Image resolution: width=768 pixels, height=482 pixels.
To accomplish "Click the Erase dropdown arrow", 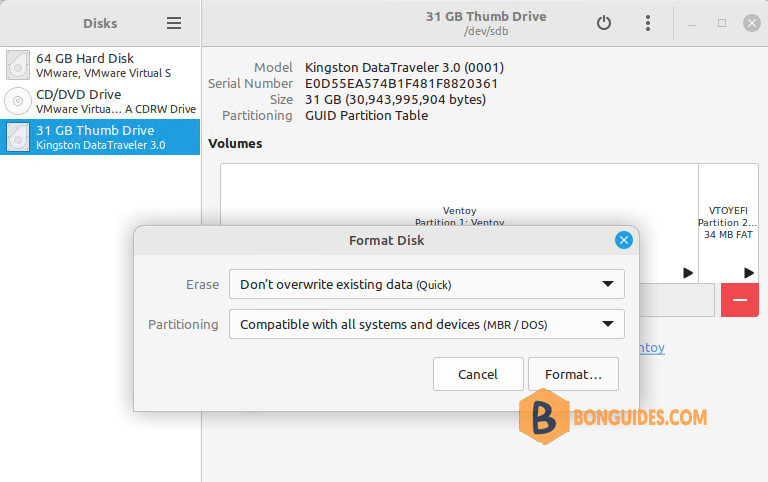I will (x=608, y=284).
